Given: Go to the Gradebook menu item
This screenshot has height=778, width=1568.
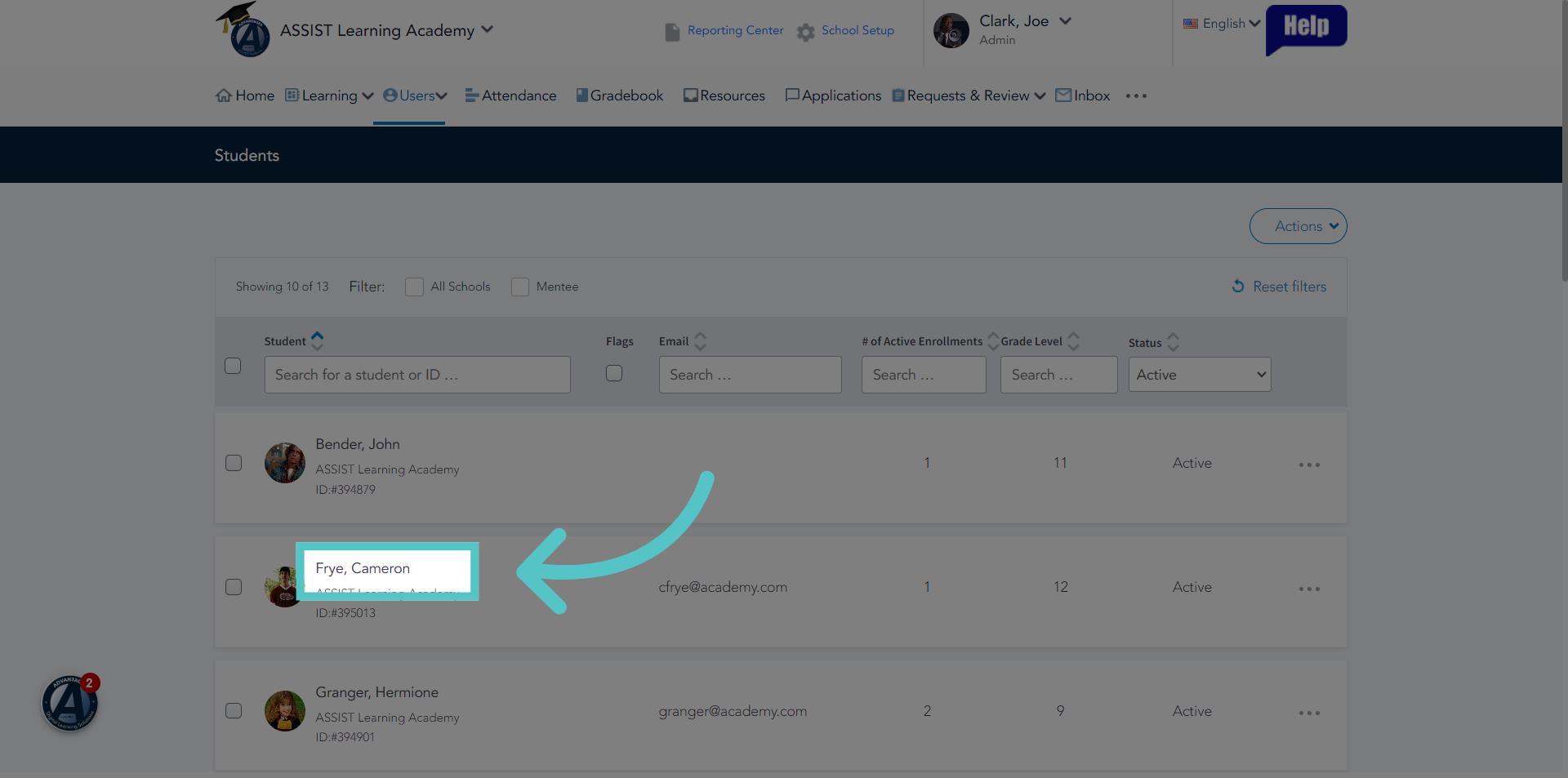Looking at the screenshot, I should pyautogui.click(x=620, y=96).
